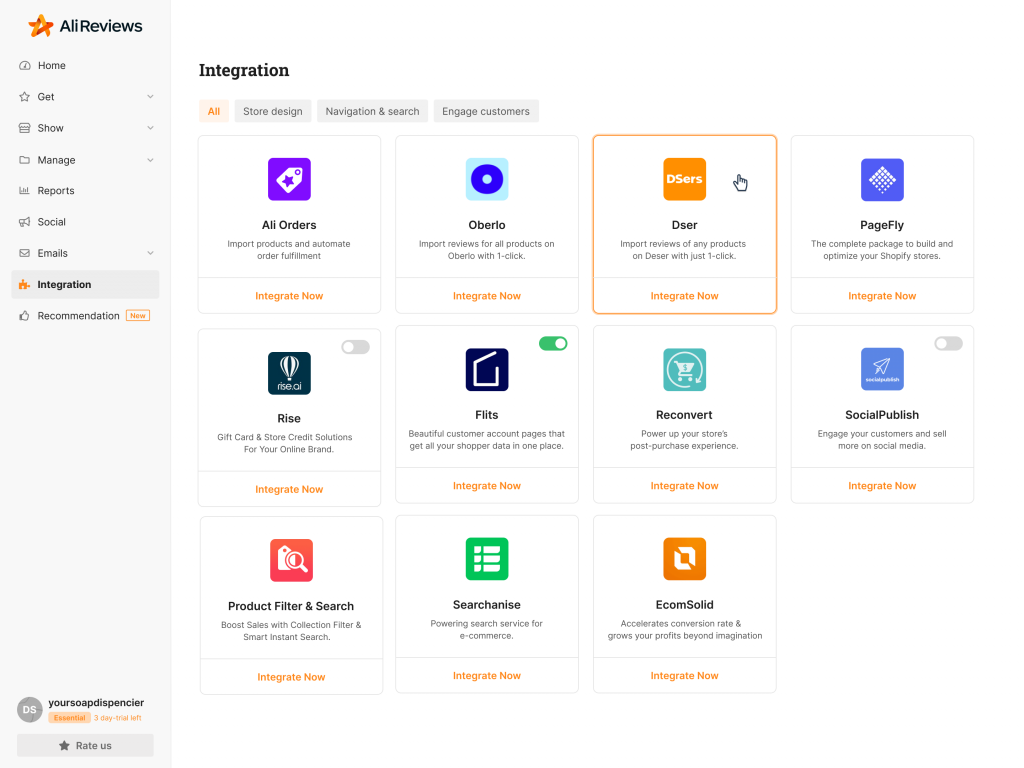Viewport: 1024px width, 768px height.
Task: Switch to Navigation & search tab
Action: 372,111
